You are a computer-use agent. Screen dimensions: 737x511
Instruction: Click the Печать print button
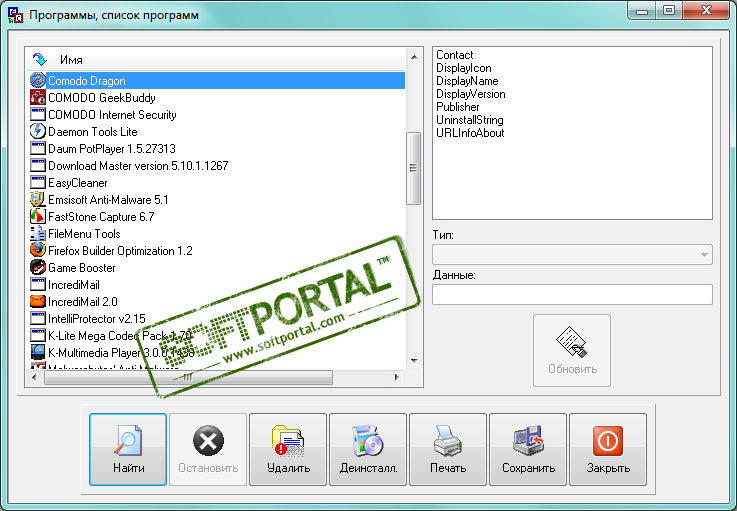tap(448, 449)
